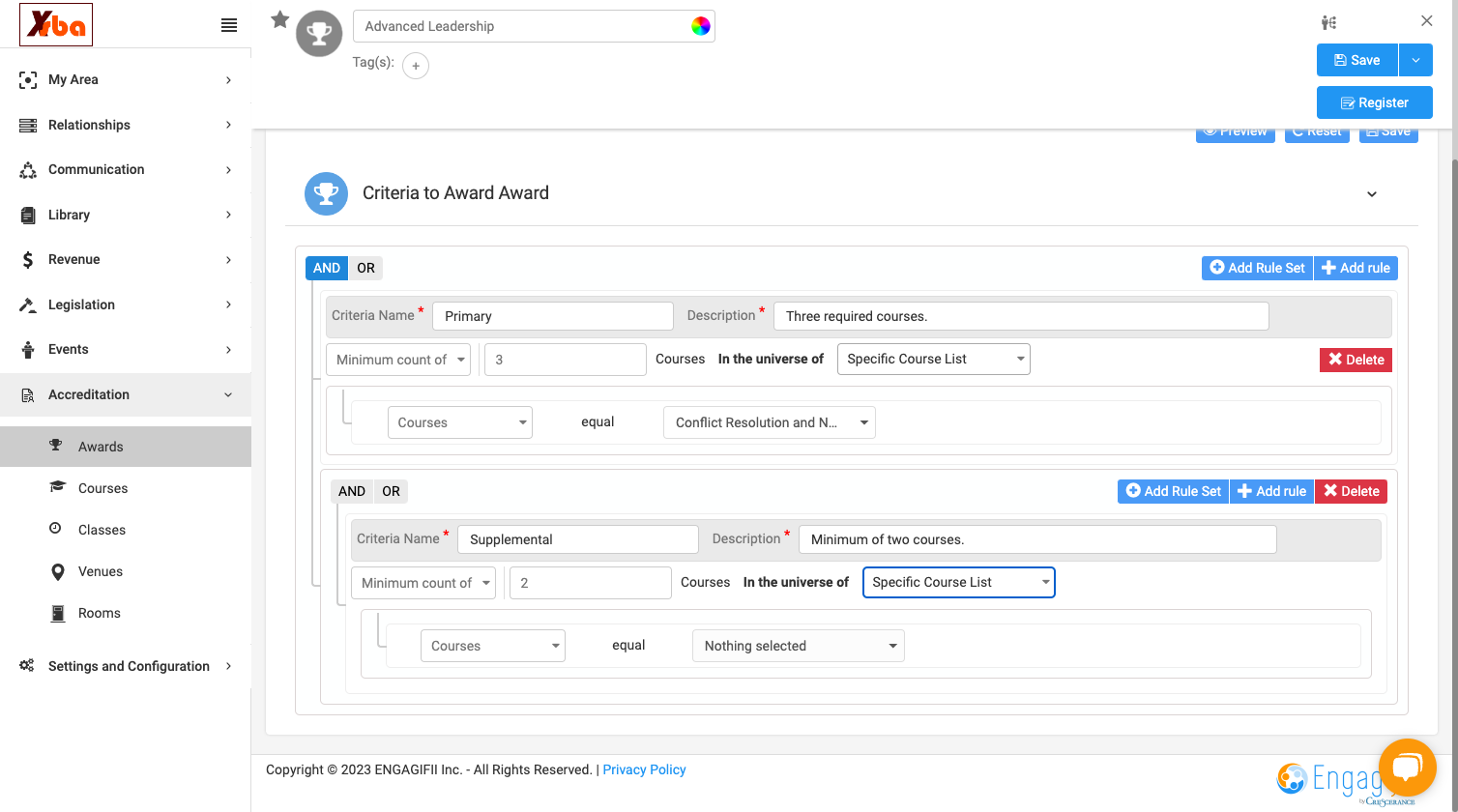The width and height of the screenshot is (1458, 812).
Task: Toggle the hamburger sidebar menu
Action: pyautogui.click(x=229, y=25)
